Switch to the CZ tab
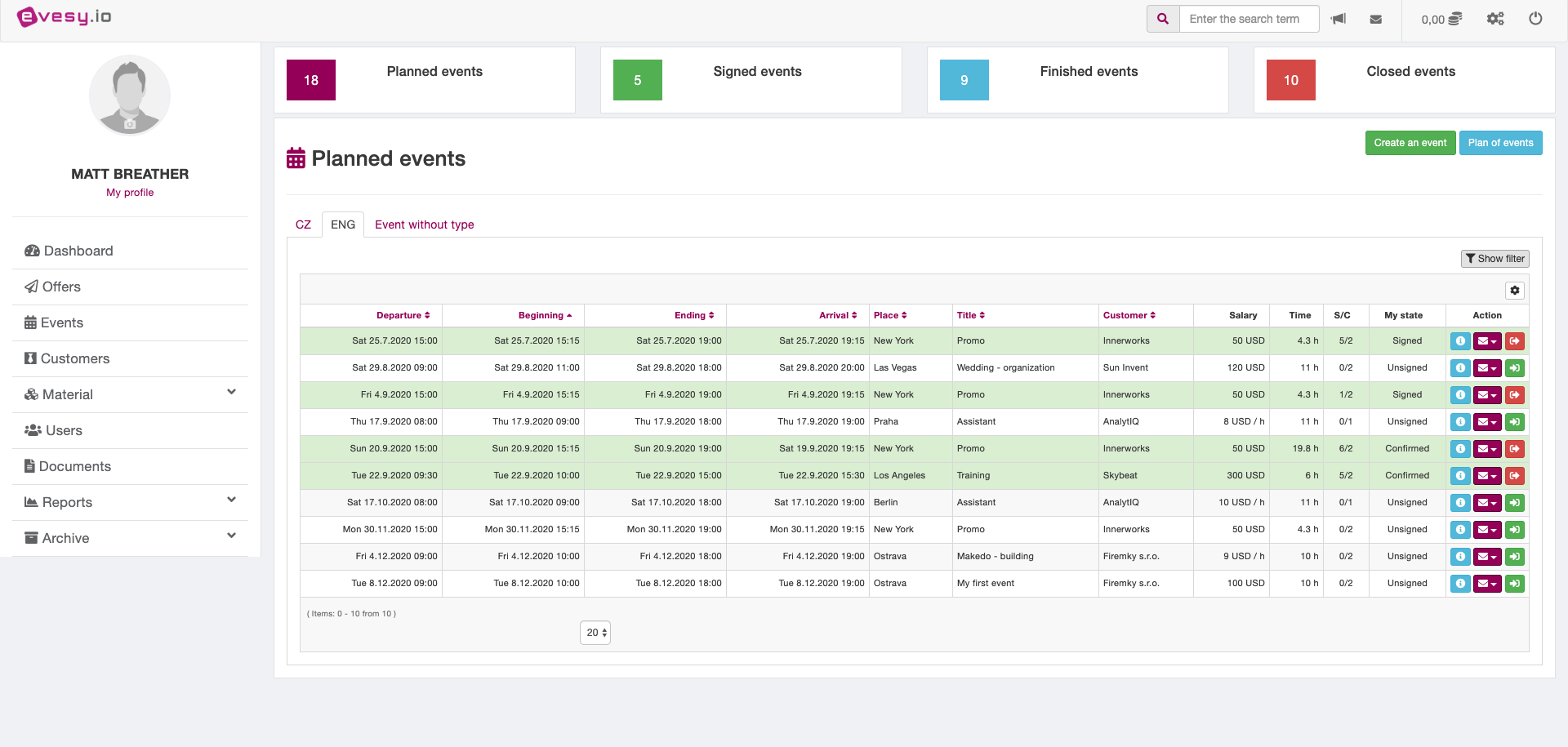 (x=303, y=225)
